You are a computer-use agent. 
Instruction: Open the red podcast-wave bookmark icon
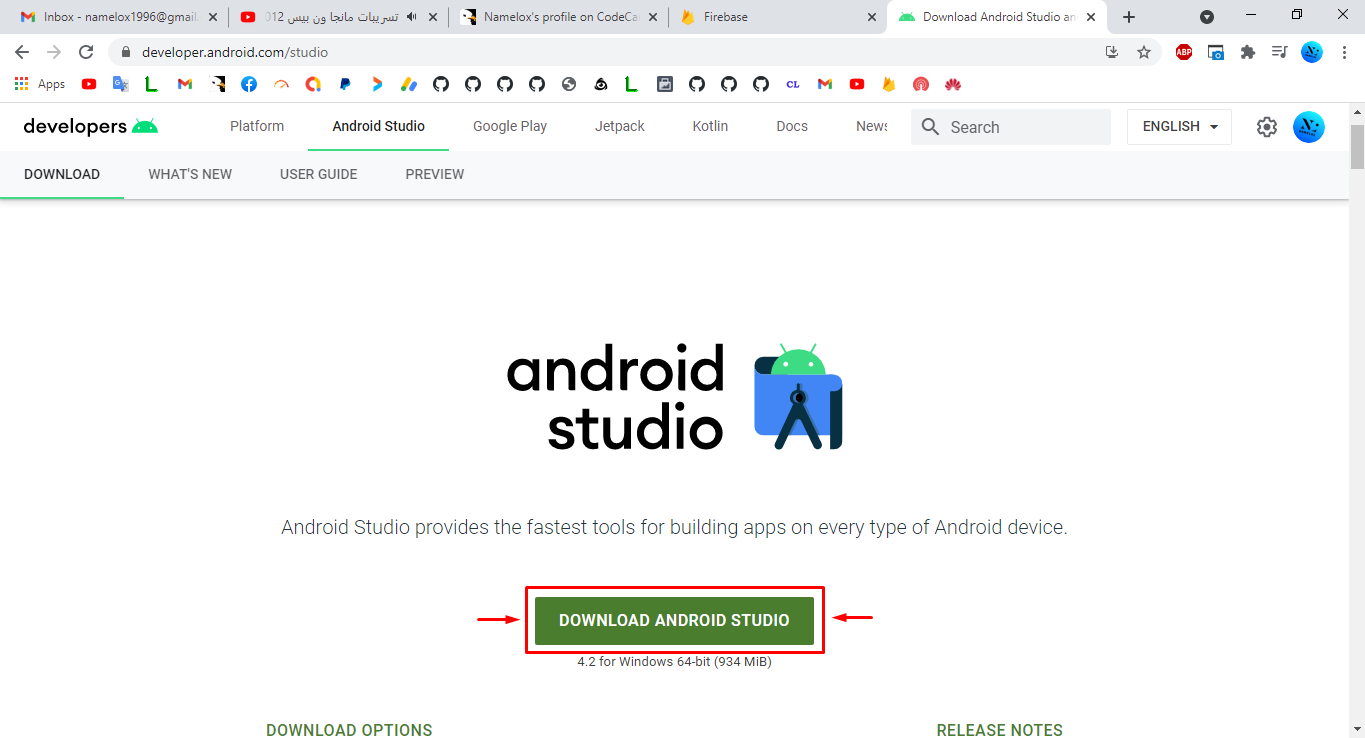(921, 84)
